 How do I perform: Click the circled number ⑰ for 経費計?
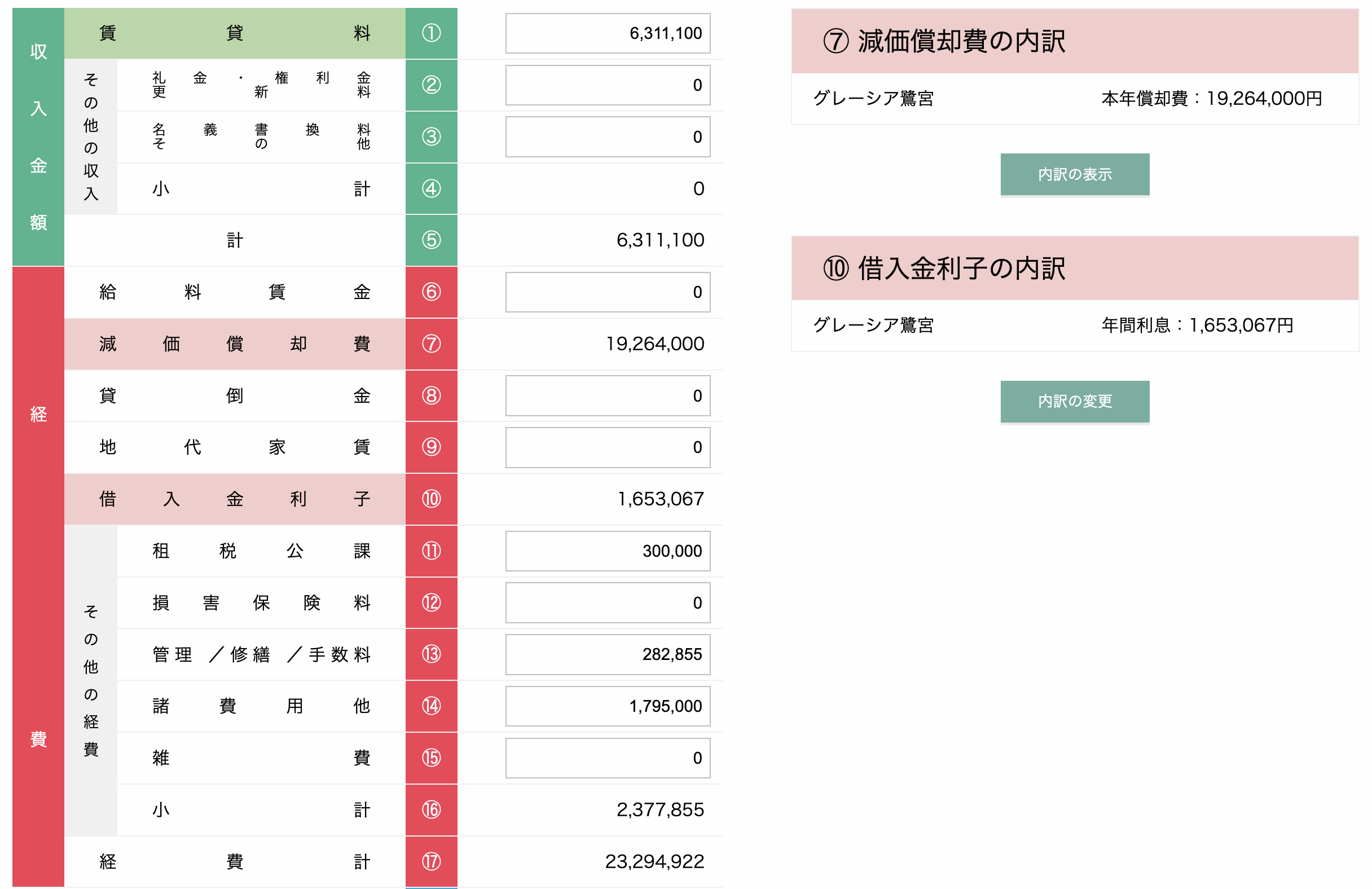pyautogui.click(x=431, y=861)
